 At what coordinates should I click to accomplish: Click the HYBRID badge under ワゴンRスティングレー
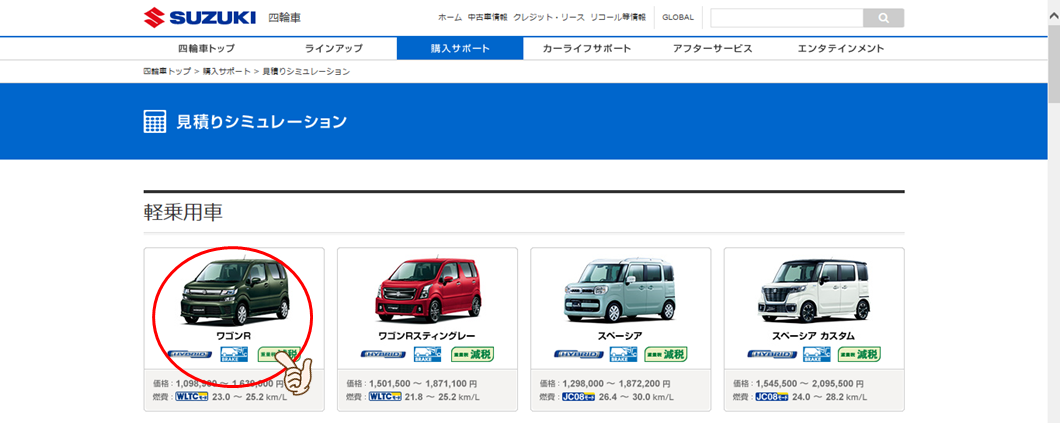[x=383, y=354]
